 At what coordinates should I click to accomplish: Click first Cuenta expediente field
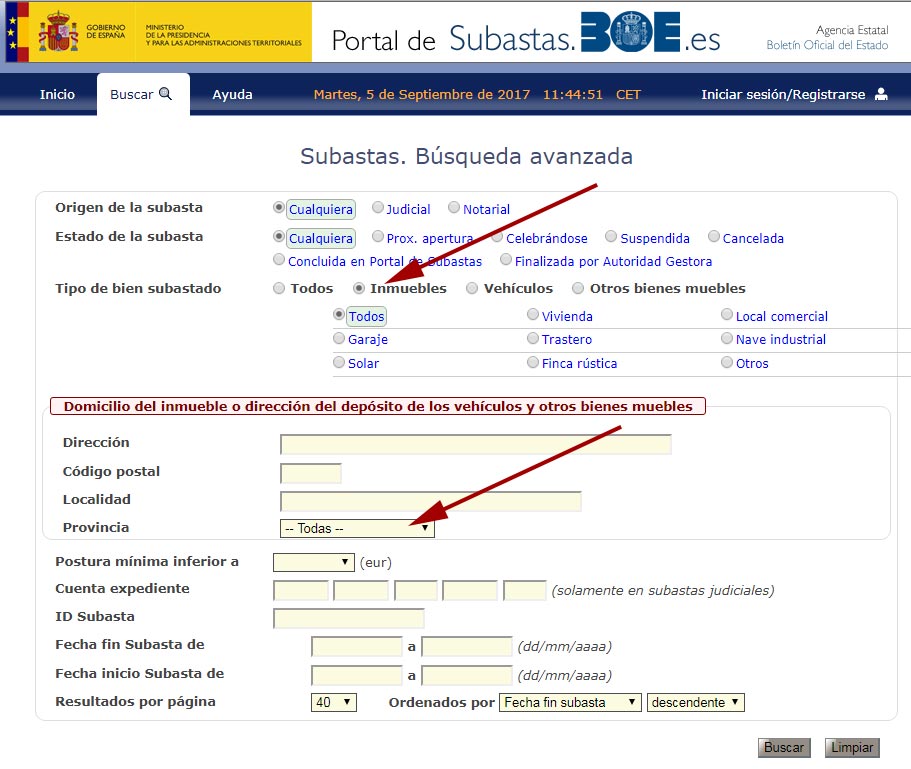pos(300,590)
